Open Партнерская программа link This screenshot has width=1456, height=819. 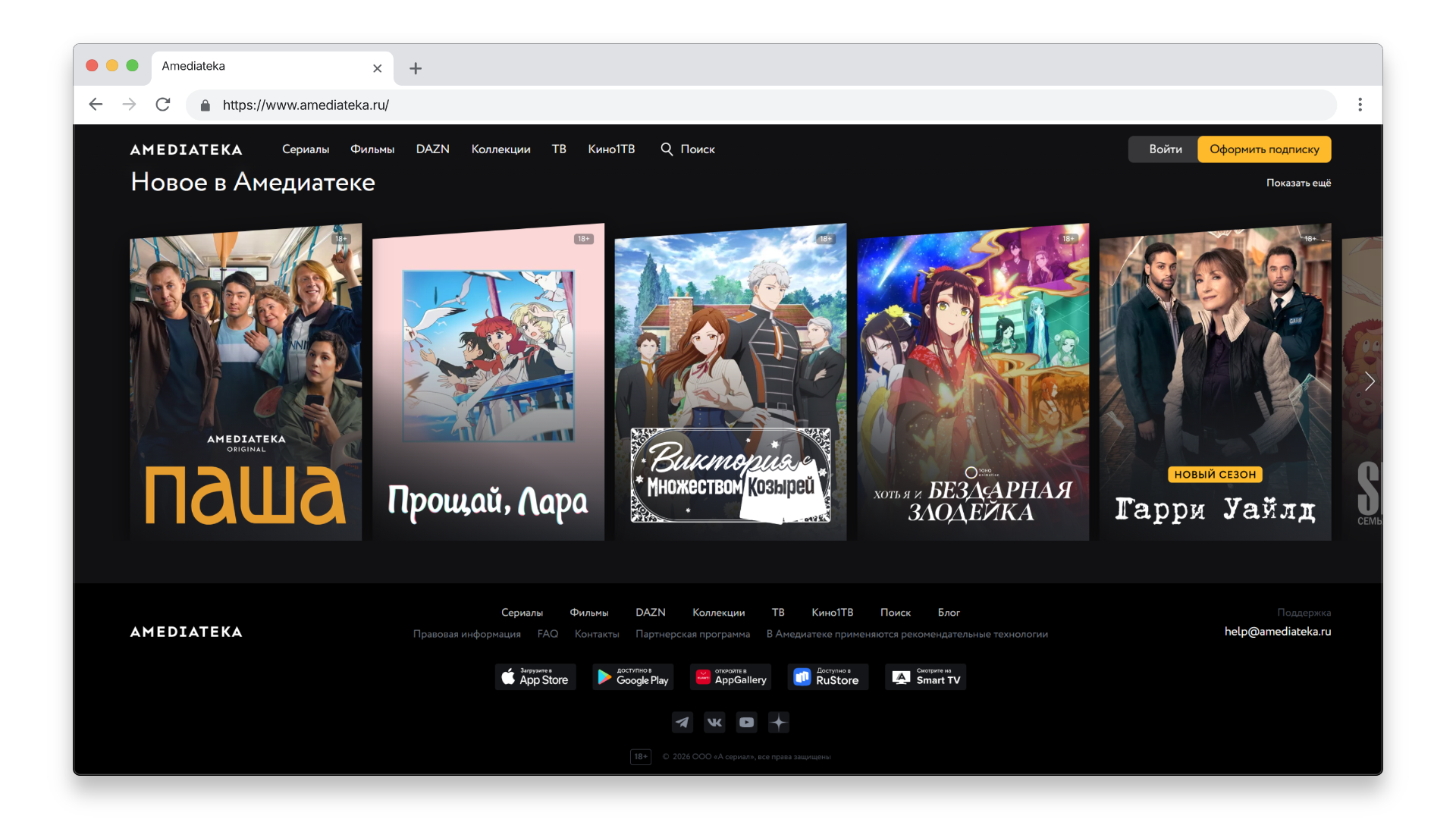(x=692, y=634)
